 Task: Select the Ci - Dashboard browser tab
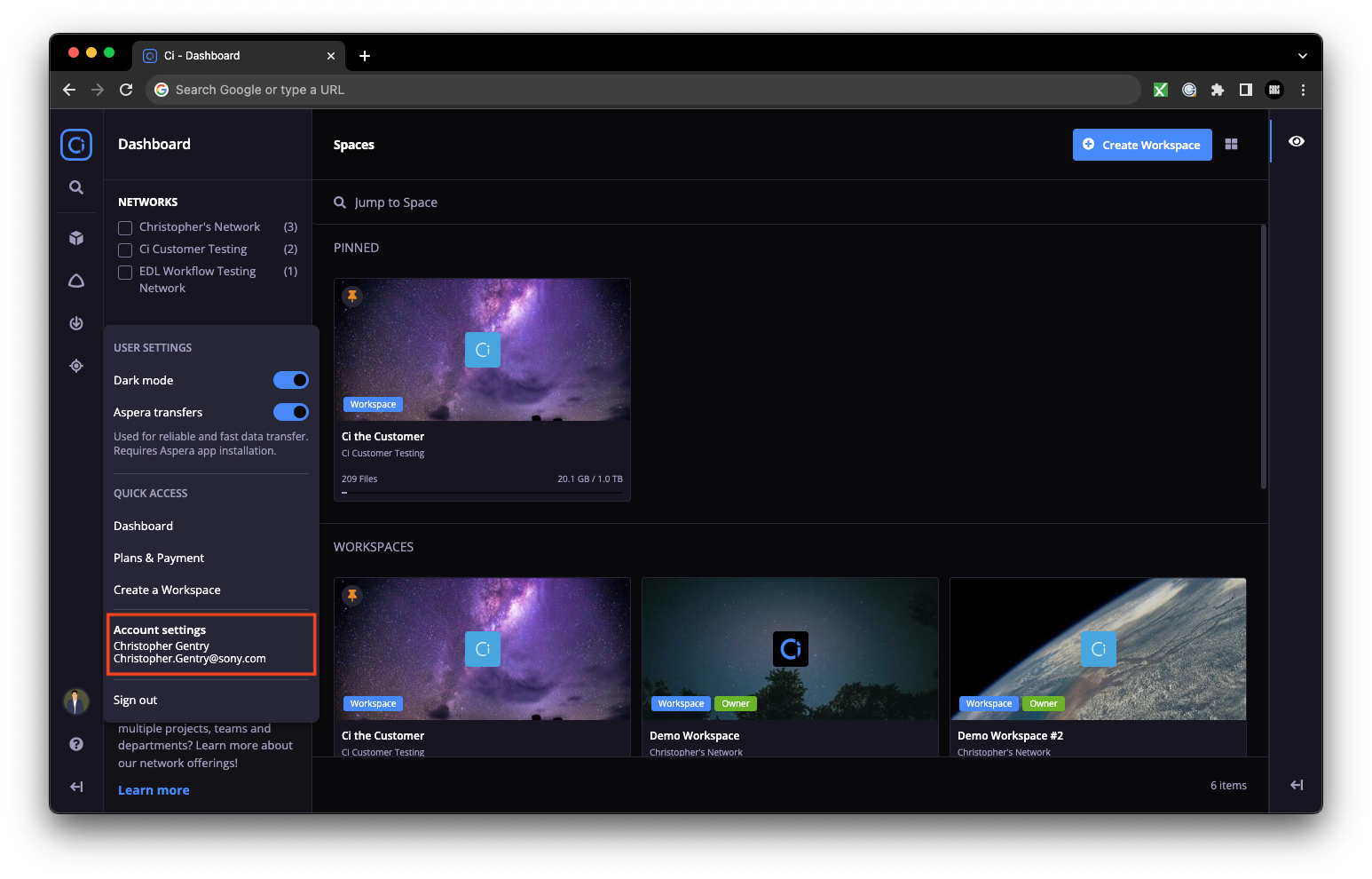pyautogui.click(x=240, y=56)
